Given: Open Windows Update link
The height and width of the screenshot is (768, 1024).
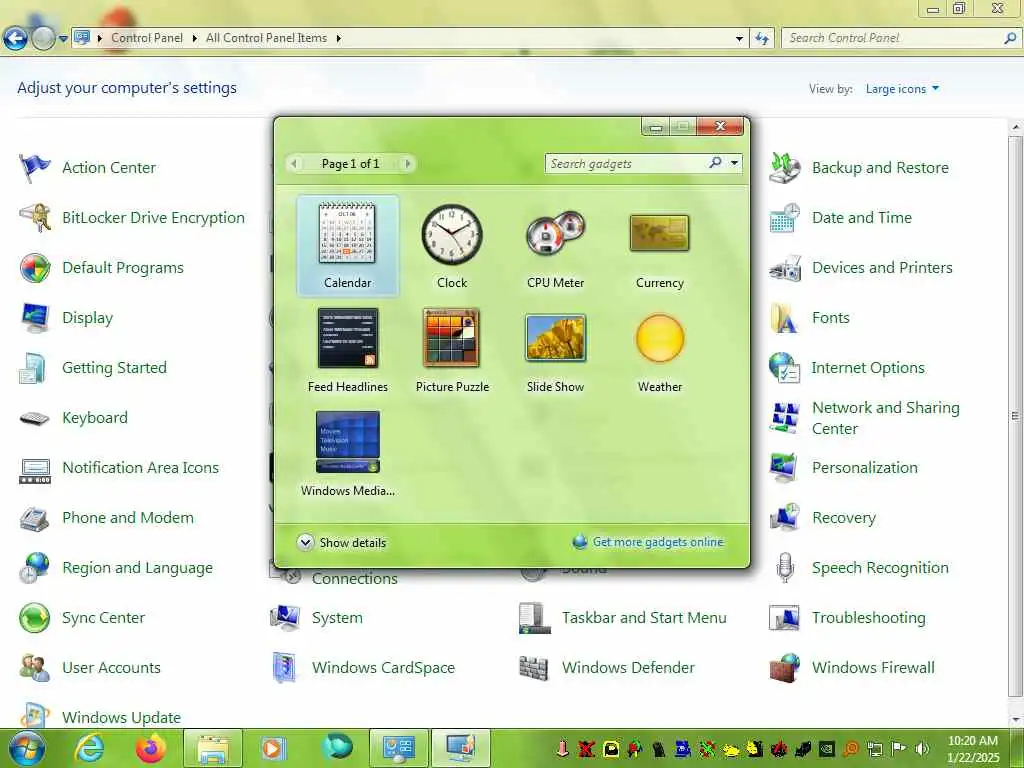Looking at the screenshot, I should tap(121, 717).
